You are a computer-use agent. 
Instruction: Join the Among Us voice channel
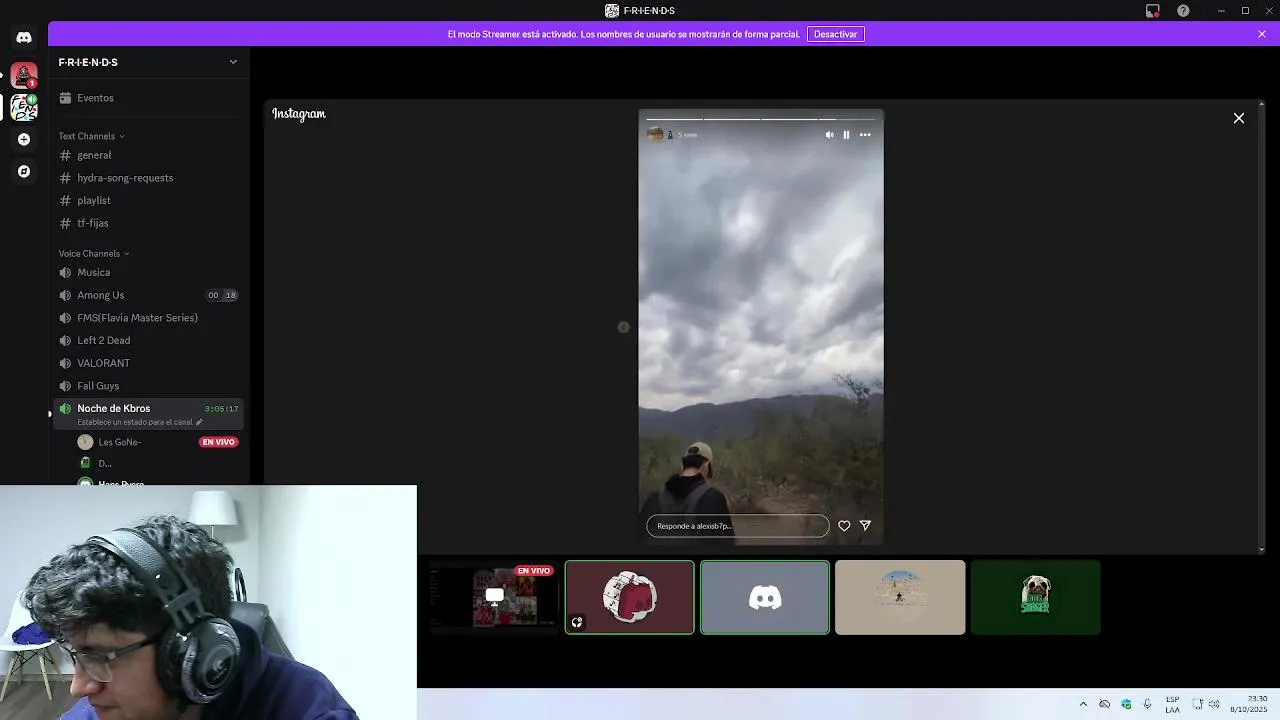point(148,295)
